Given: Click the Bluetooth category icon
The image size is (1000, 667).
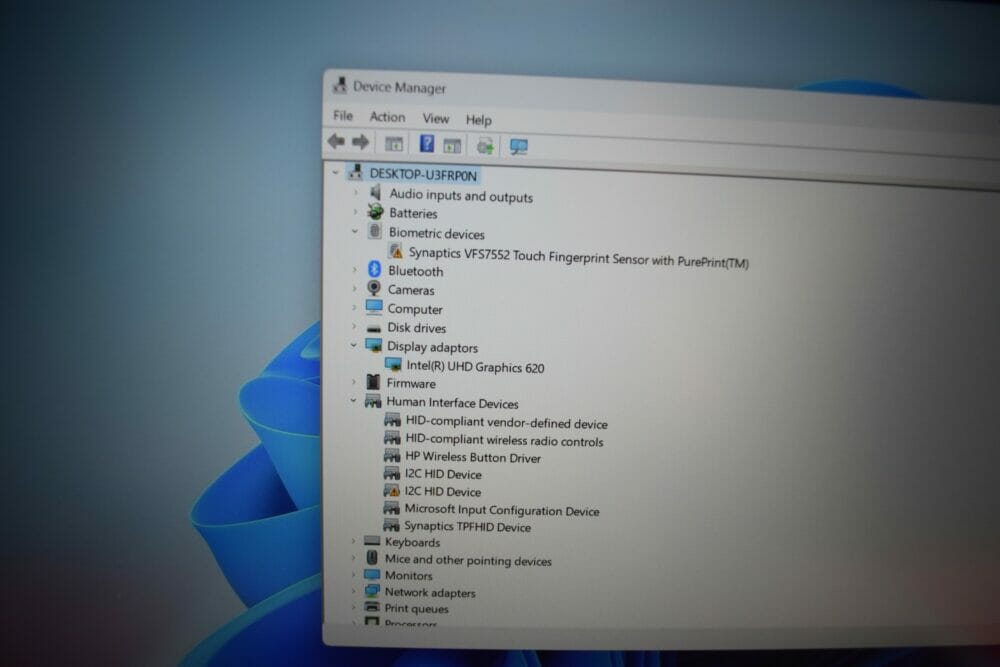Looking at the screenshot, I should [374, 269].
